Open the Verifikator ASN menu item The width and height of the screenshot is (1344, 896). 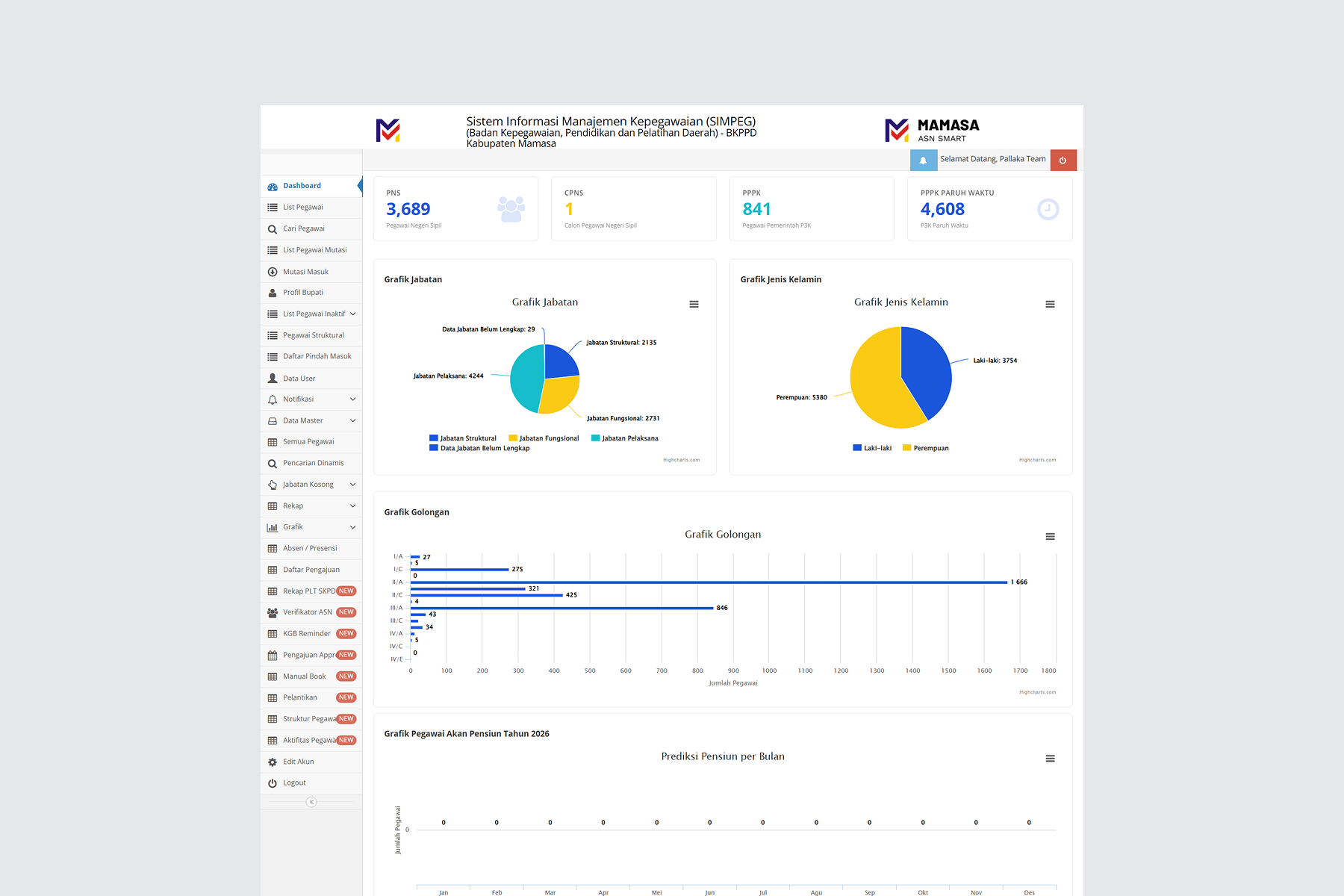311,612
